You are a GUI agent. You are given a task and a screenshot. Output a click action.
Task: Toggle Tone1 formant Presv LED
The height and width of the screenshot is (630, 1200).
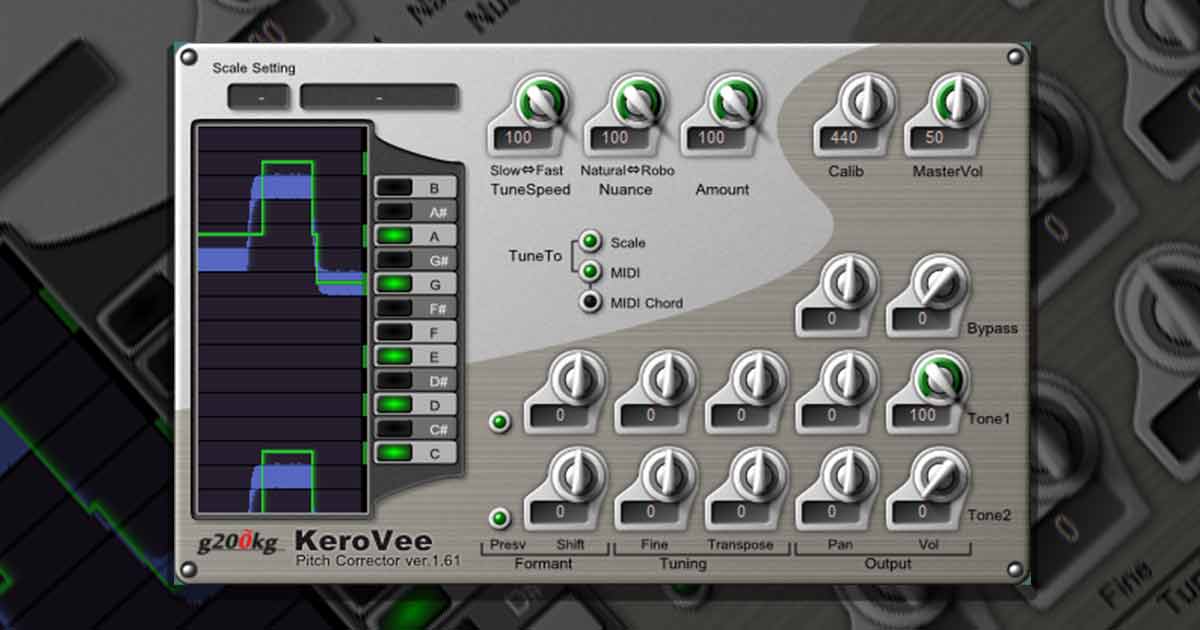click(500, 422)
